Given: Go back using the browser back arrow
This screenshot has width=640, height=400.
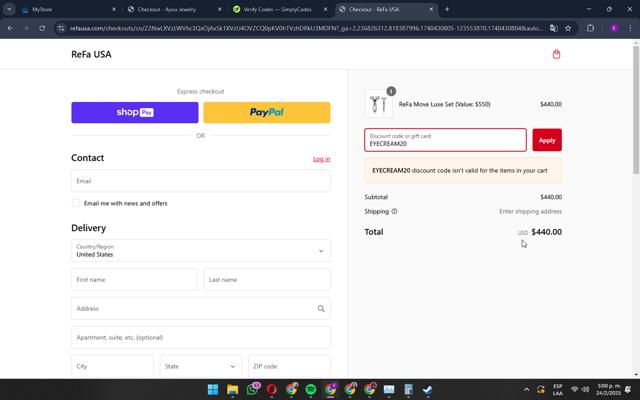Looking at the screenshot, I should [10, 28].
